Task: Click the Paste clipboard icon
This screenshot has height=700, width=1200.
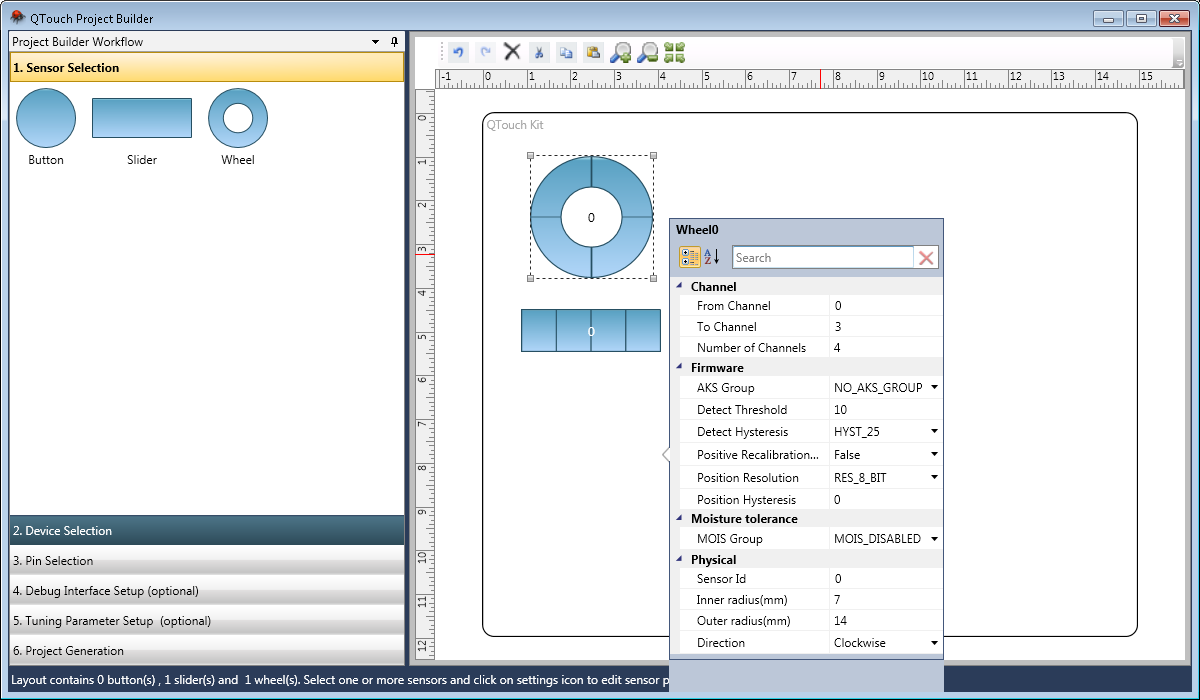Action: [x=593, y=52]
